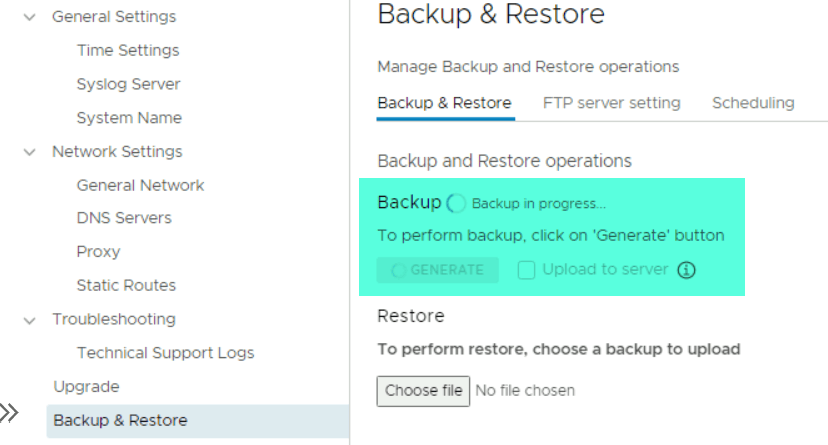Click the double-chevron sidebar collapse icon

pos(10,411)
